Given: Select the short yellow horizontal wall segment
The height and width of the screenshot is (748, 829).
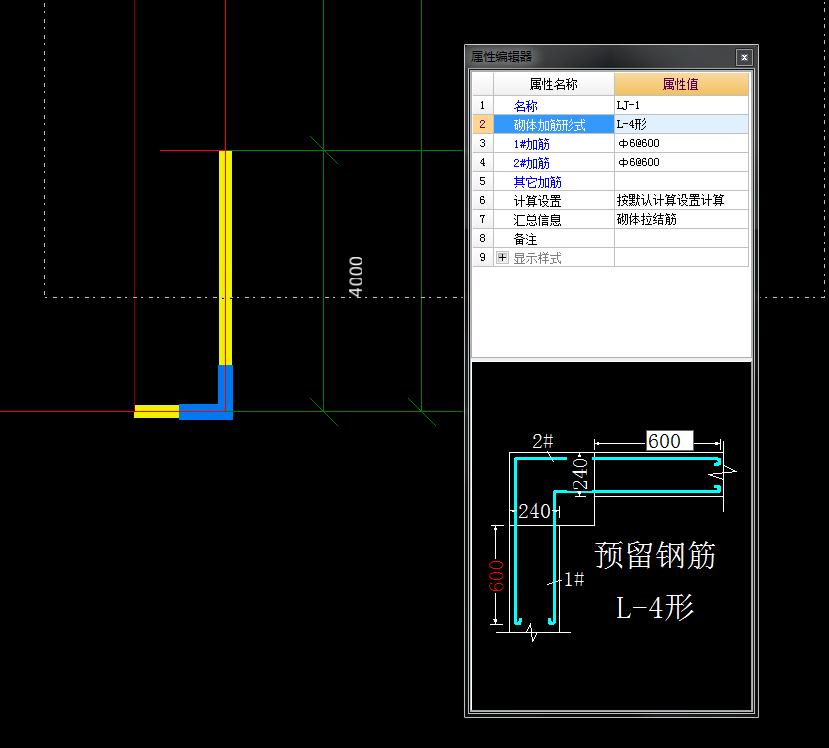Looking at the screenshot, I should tap(156, 411).
